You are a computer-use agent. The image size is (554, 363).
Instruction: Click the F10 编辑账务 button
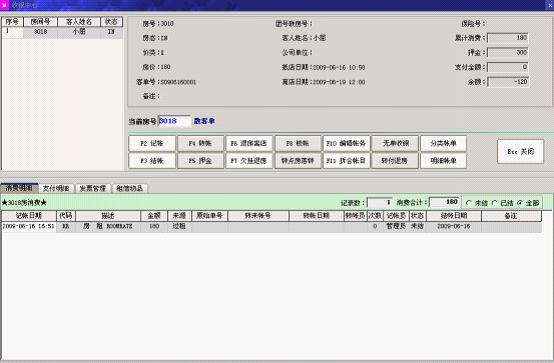tap(346, 143)
